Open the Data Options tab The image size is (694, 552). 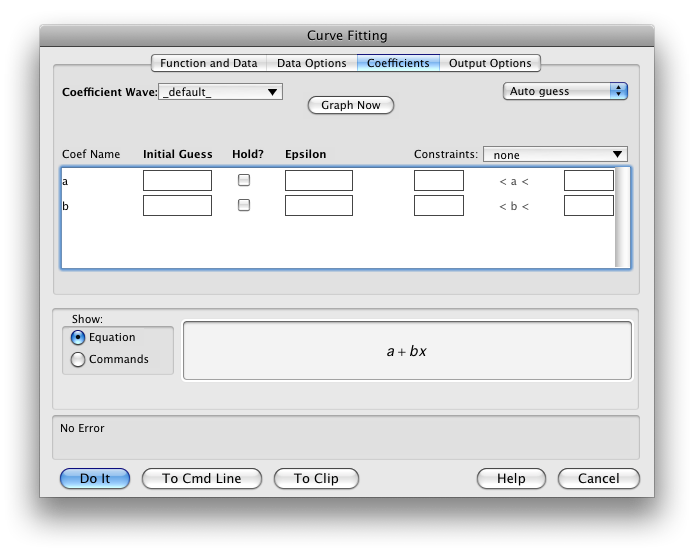pos(312,63)
